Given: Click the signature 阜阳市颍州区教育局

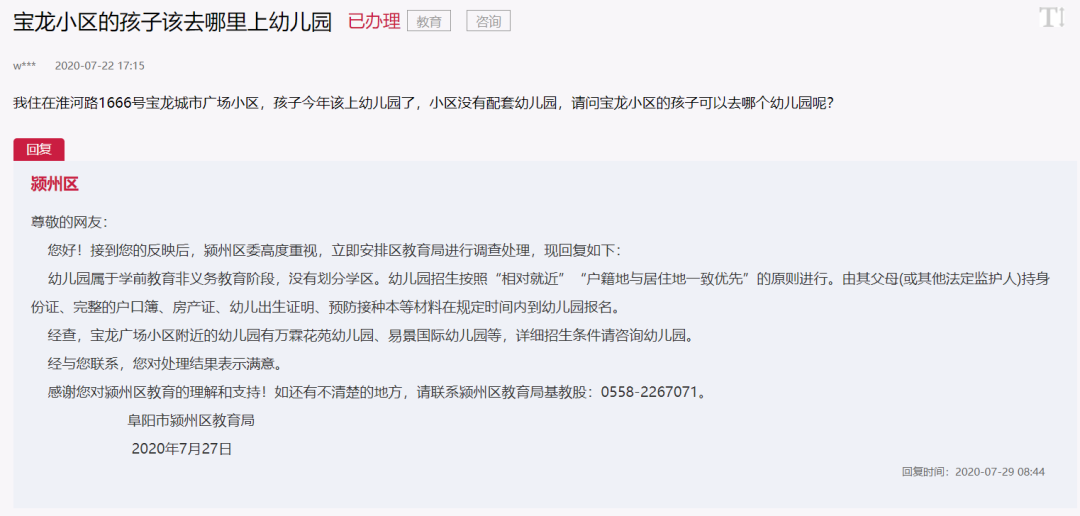Looking at the screenshot, I should coord(191,421).
